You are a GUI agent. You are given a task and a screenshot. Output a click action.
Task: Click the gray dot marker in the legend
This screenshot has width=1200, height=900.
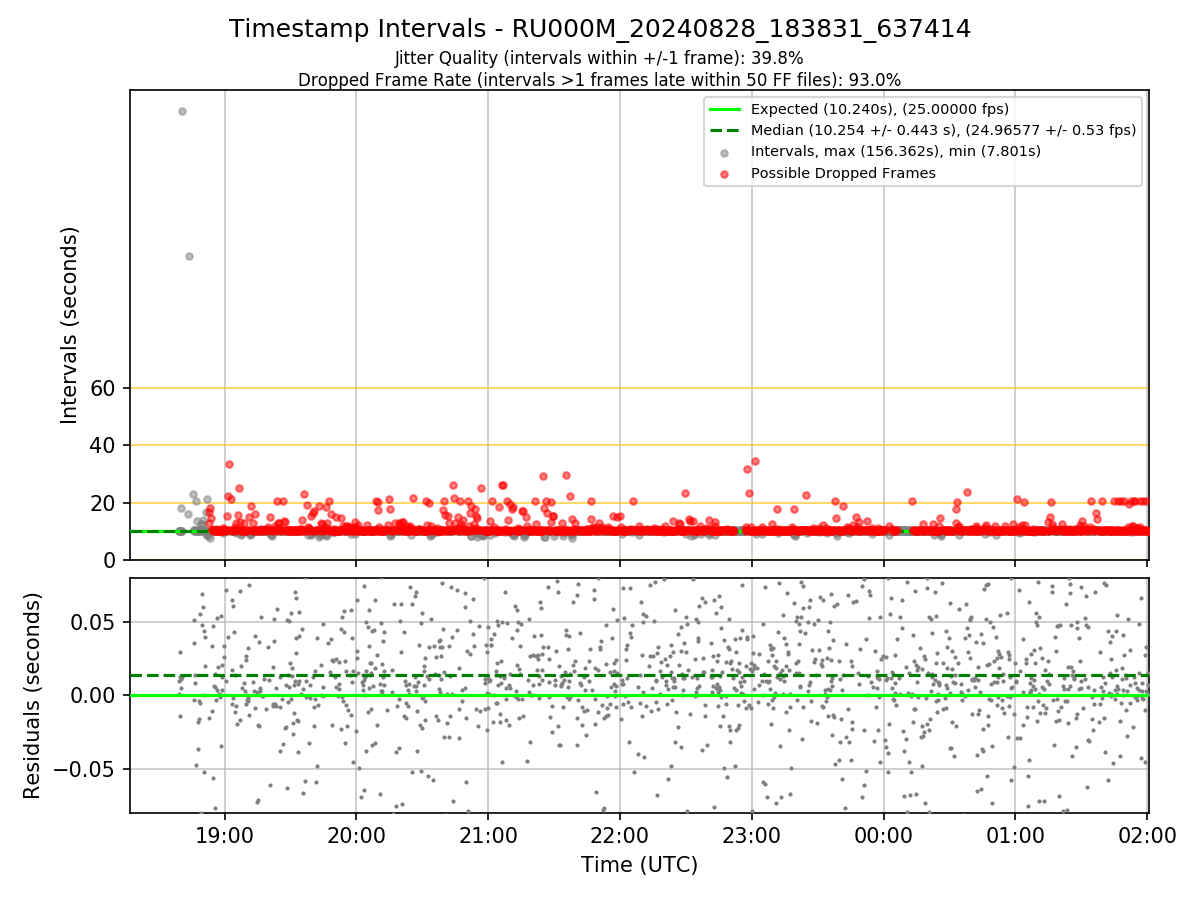coord(725,152)
